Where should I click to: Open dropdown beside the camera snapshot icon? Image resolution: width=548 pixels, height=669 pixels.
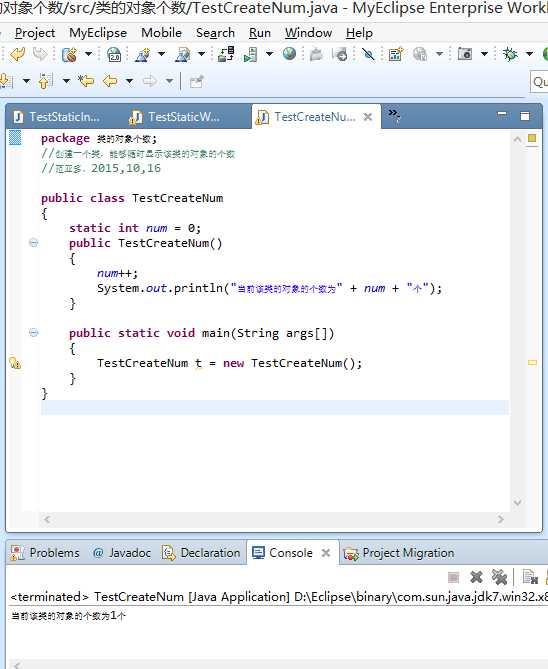click(x=484, y=54)
